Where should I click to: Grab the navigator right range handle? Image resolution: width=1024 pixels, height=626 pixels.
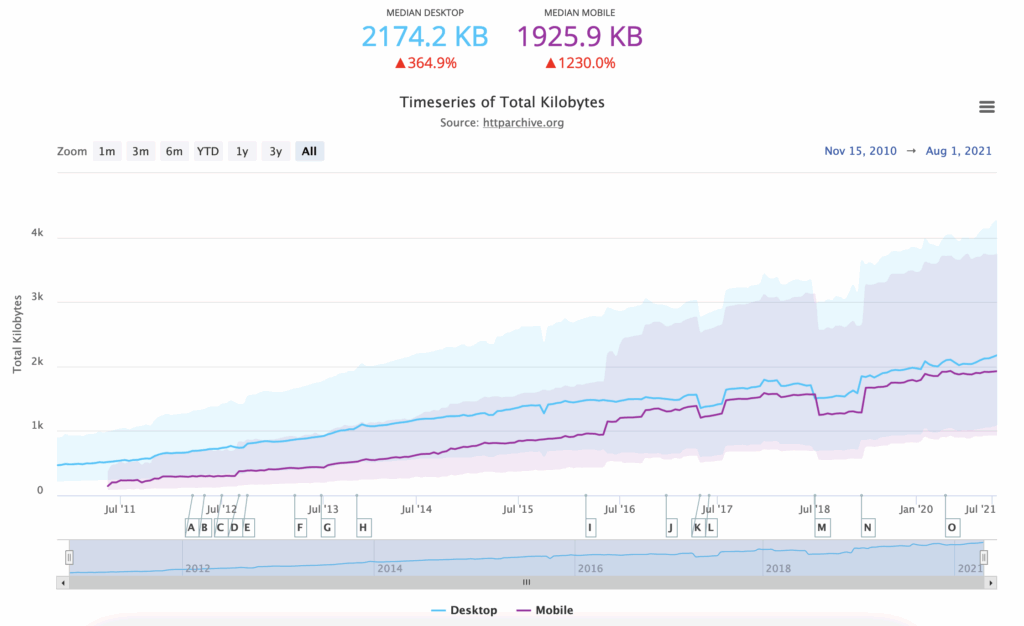[984, 557]
